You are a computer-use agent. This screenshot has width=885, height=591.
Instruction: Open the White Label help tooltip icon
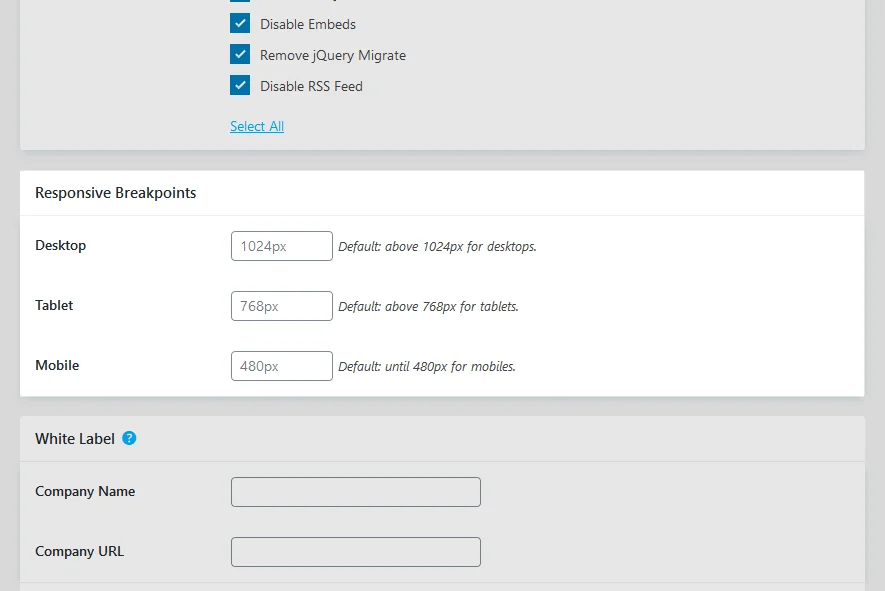tap(129, 438)
